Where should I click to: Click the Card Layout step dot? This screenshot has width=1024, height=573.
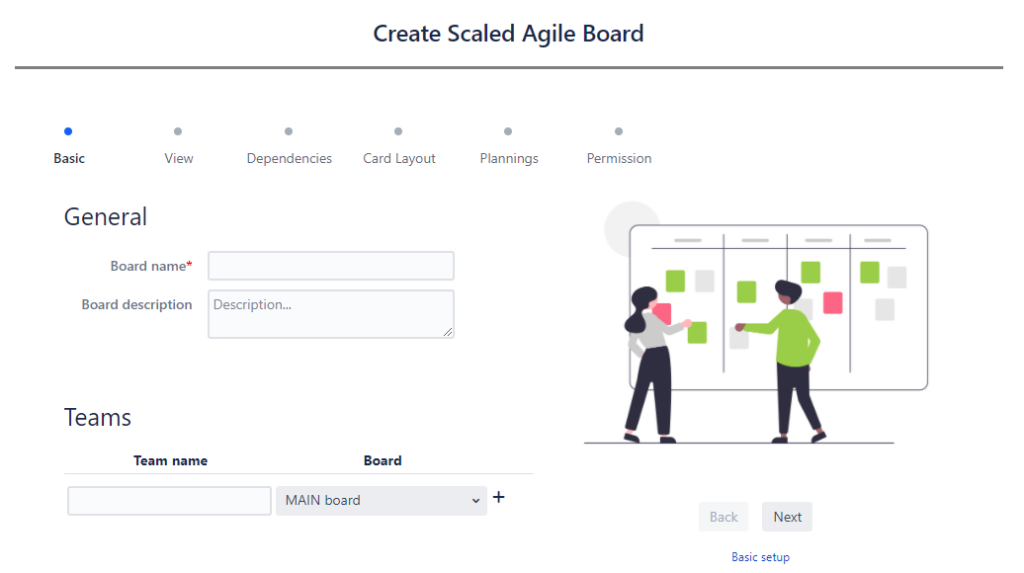coord(398,131)
